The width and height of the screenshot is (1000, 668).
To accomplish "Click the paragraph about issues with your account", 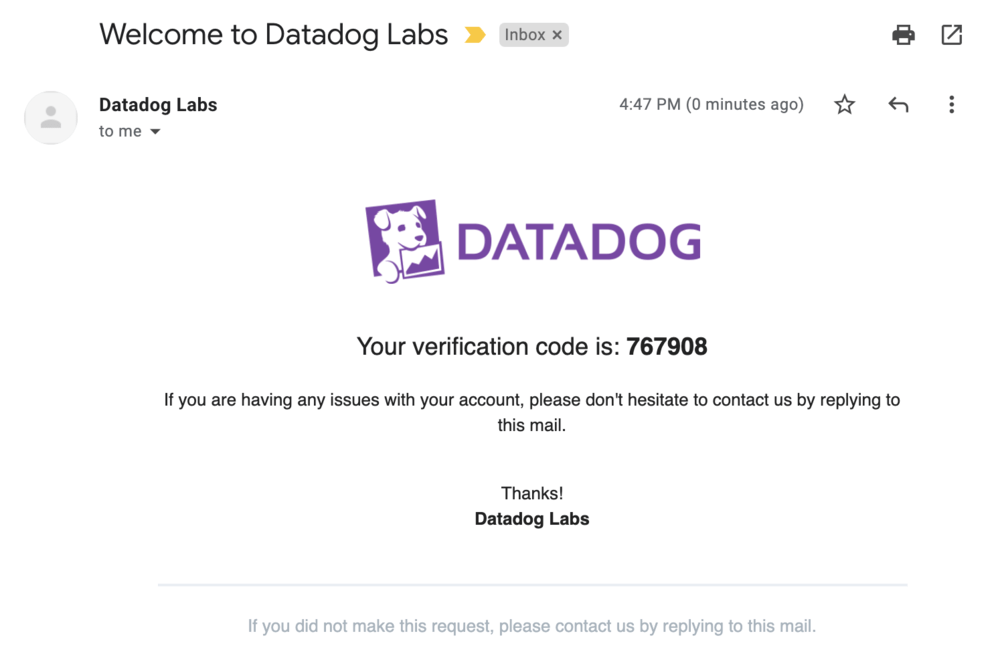I will pos(532,413).
